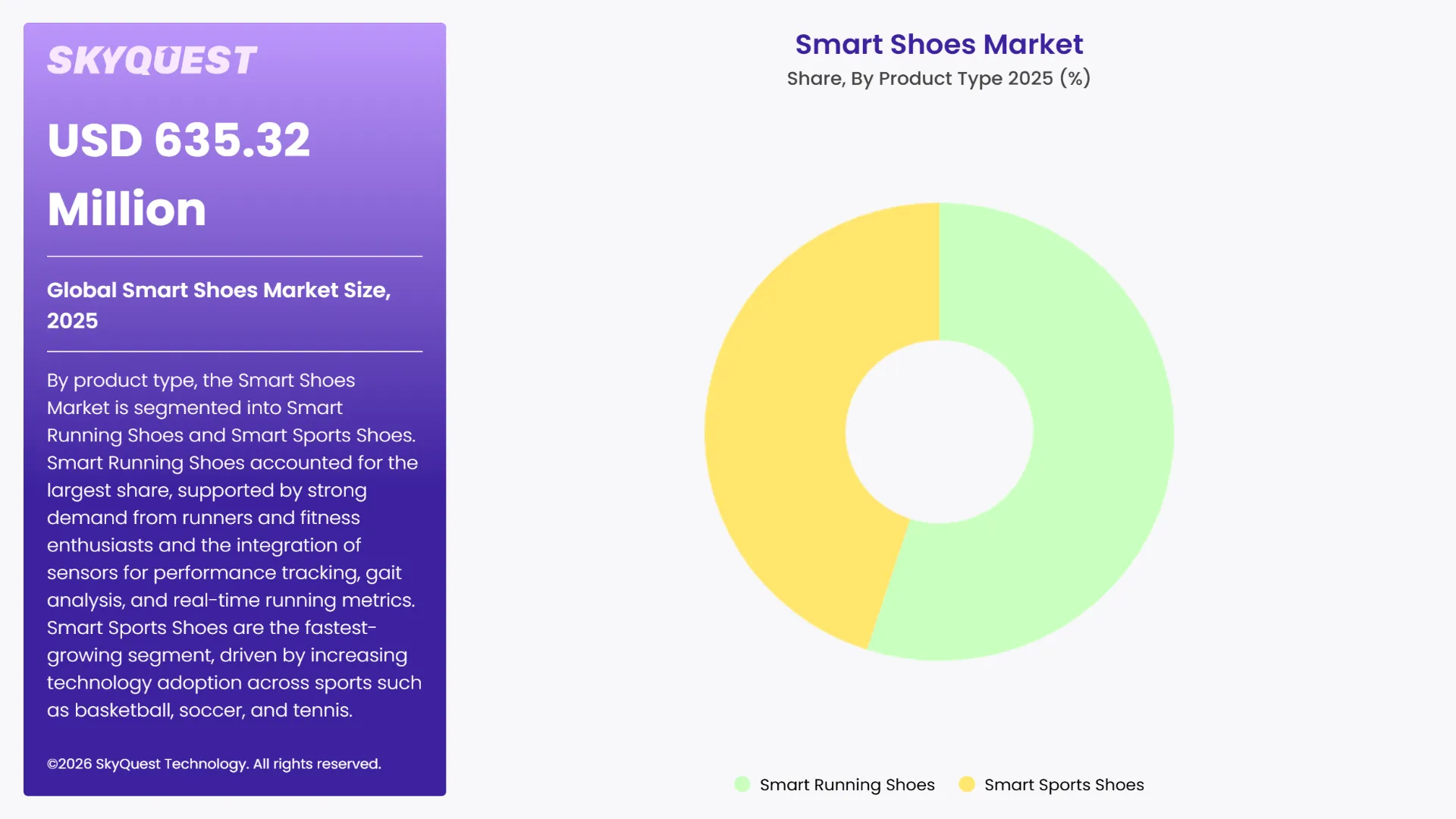Image resolution: width=1456 pixels, height=819 pixels.
Task: Toggle Smart Sports Shoes legend entry
Action: 1052,785
